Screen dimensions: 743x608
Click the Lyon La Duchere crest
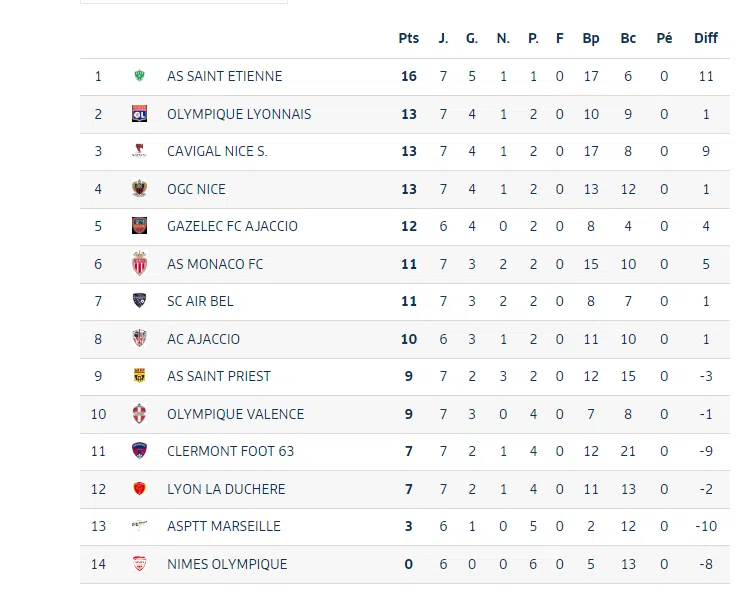[x=140, y=489]
